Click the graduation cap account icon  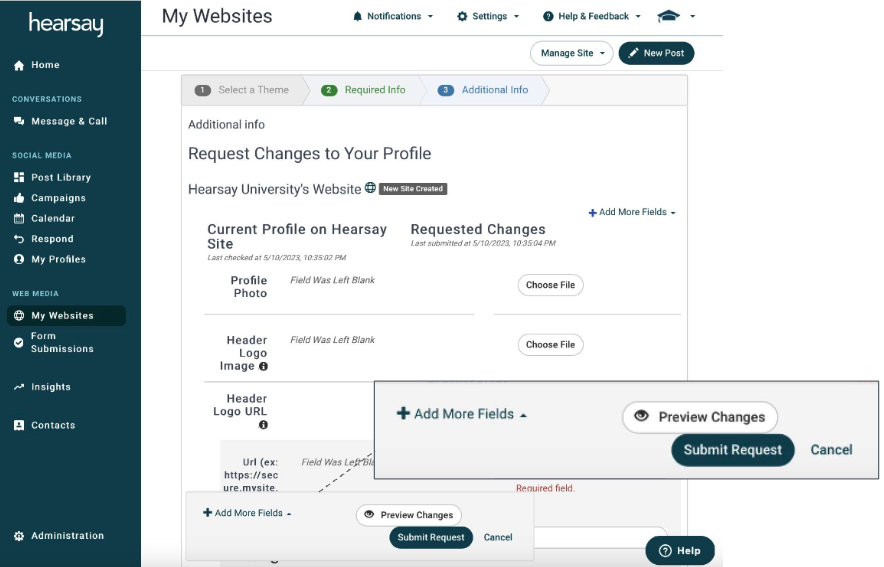669,16
